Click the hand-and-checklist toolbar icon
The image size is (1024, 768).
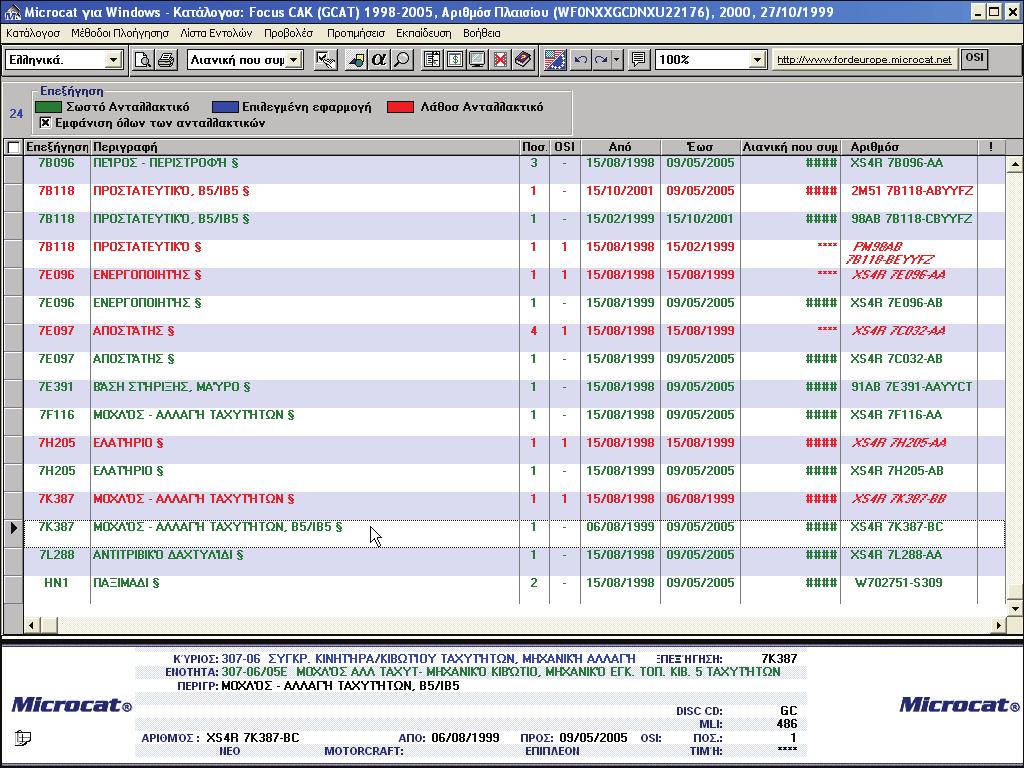325,60
